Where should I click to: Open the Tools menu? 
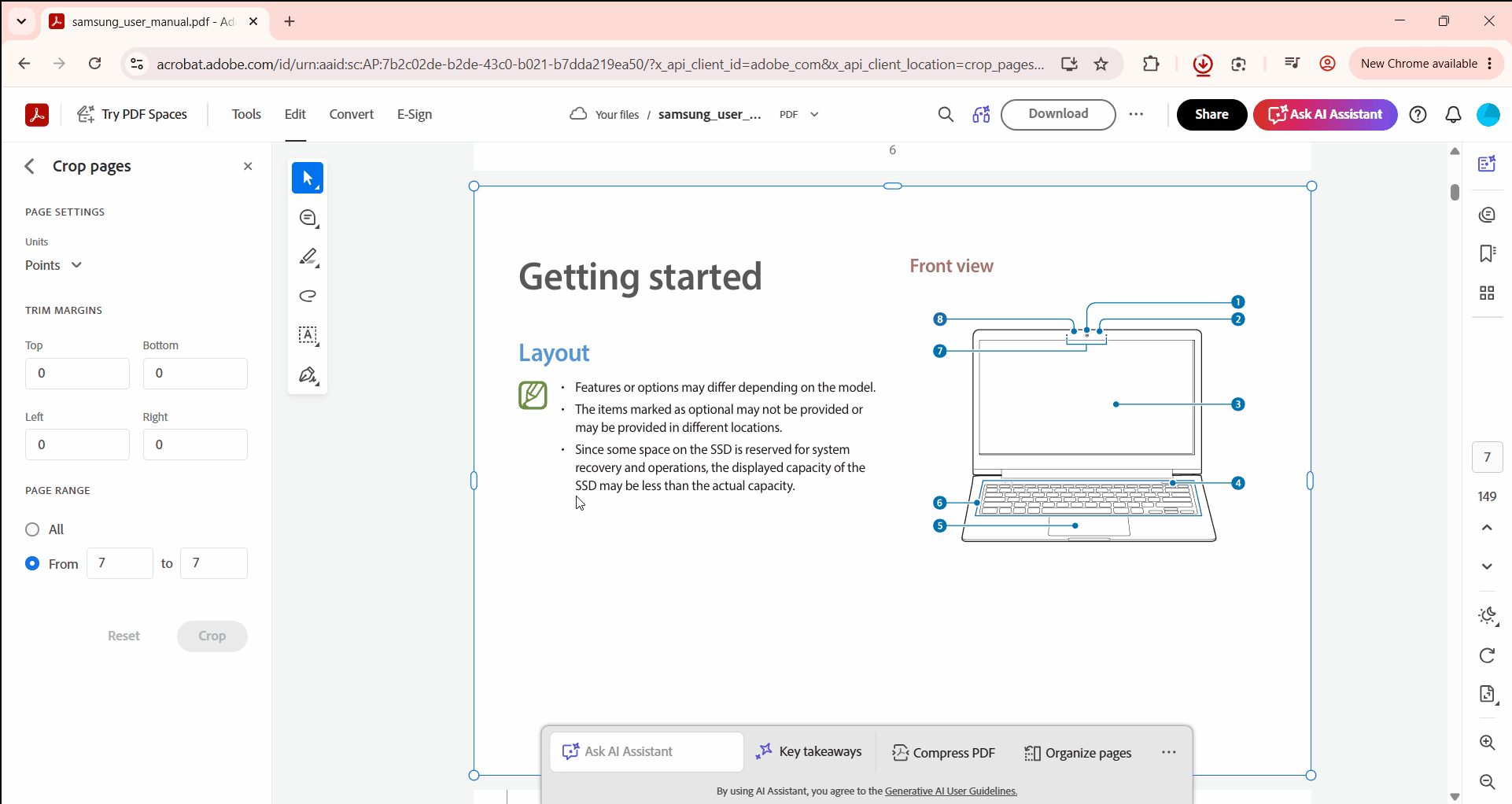(246, 115)
